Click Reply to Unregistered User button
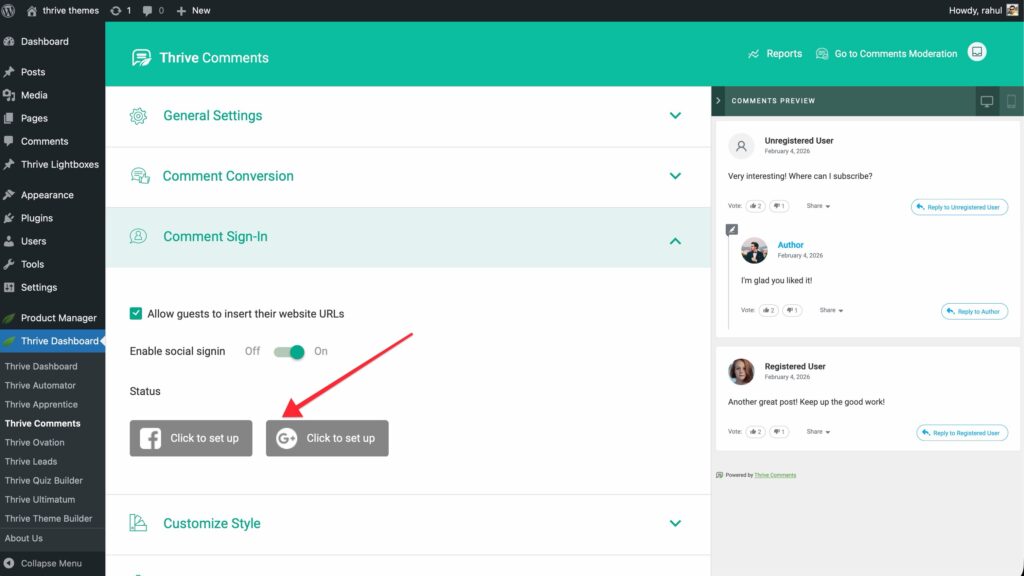1024x576 pixels. click(958, 207)
